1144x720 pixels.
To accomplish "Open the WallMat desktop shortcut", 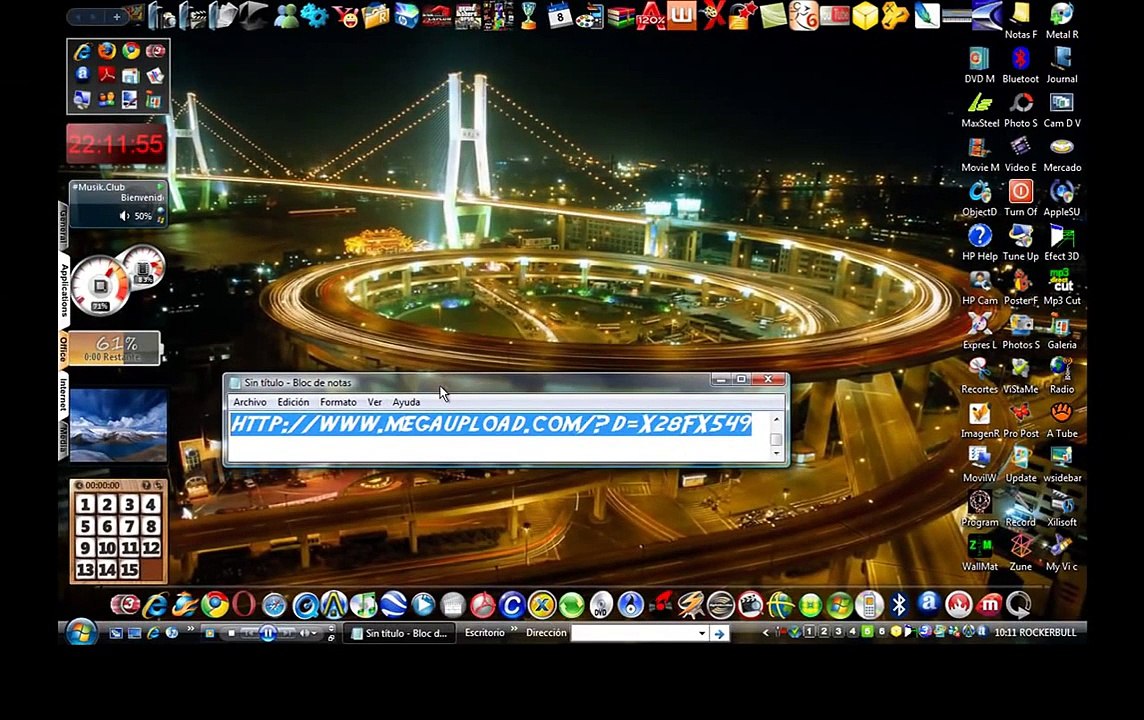I will click(x=979, y=553).
